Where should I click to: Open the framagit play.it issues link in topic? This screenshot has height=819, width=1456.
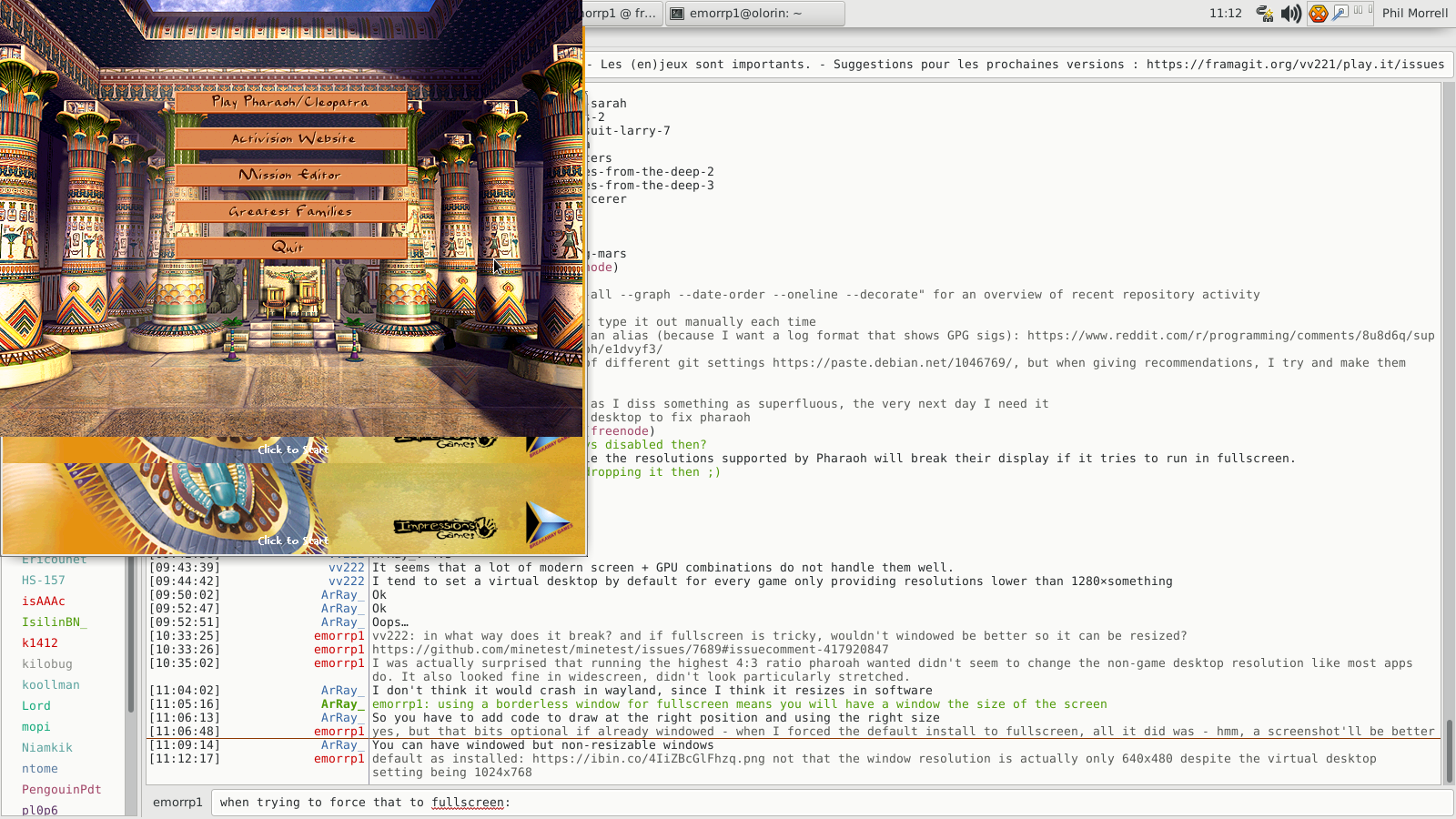pos(1295,65)
